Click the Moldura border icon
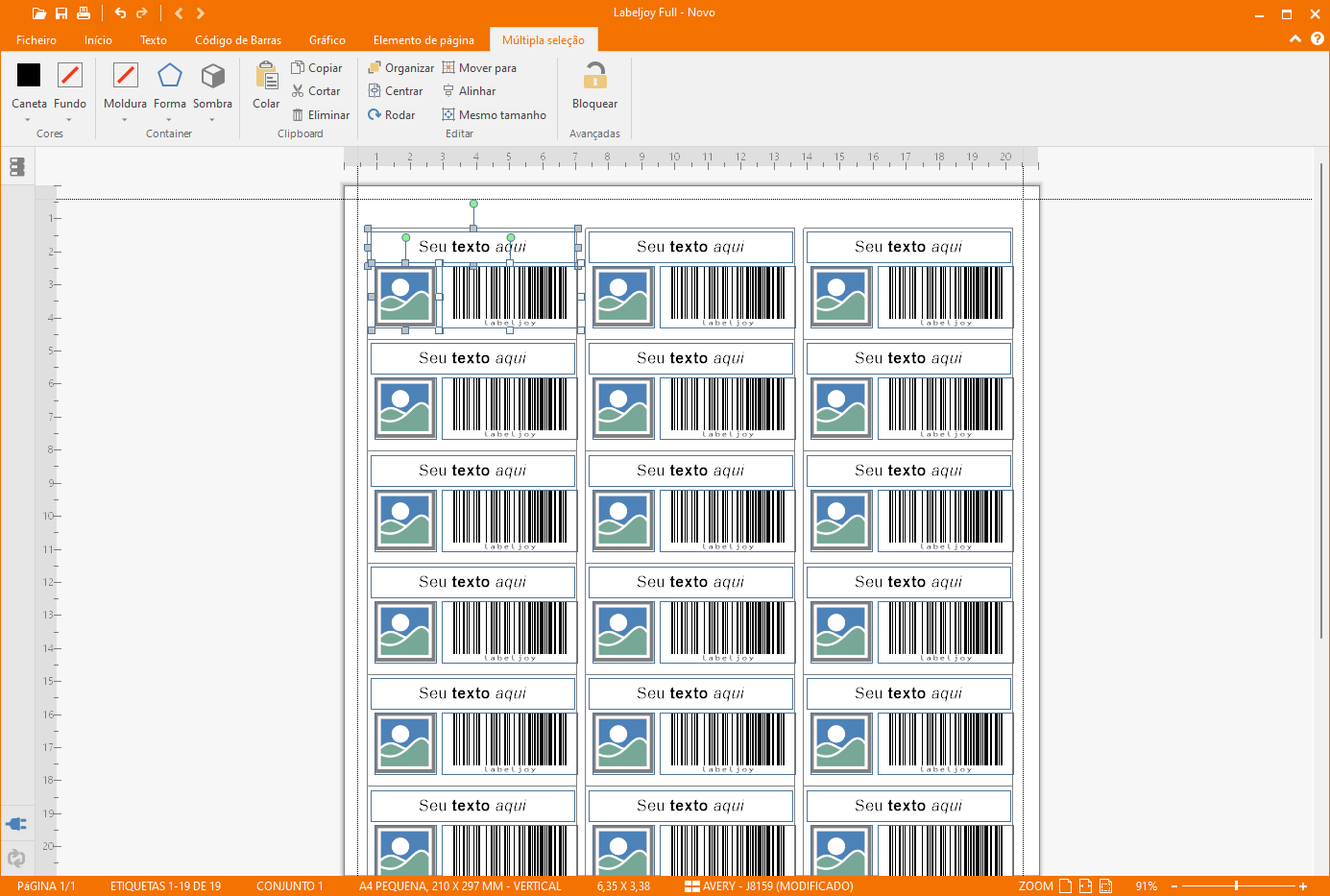 point(125,75)
